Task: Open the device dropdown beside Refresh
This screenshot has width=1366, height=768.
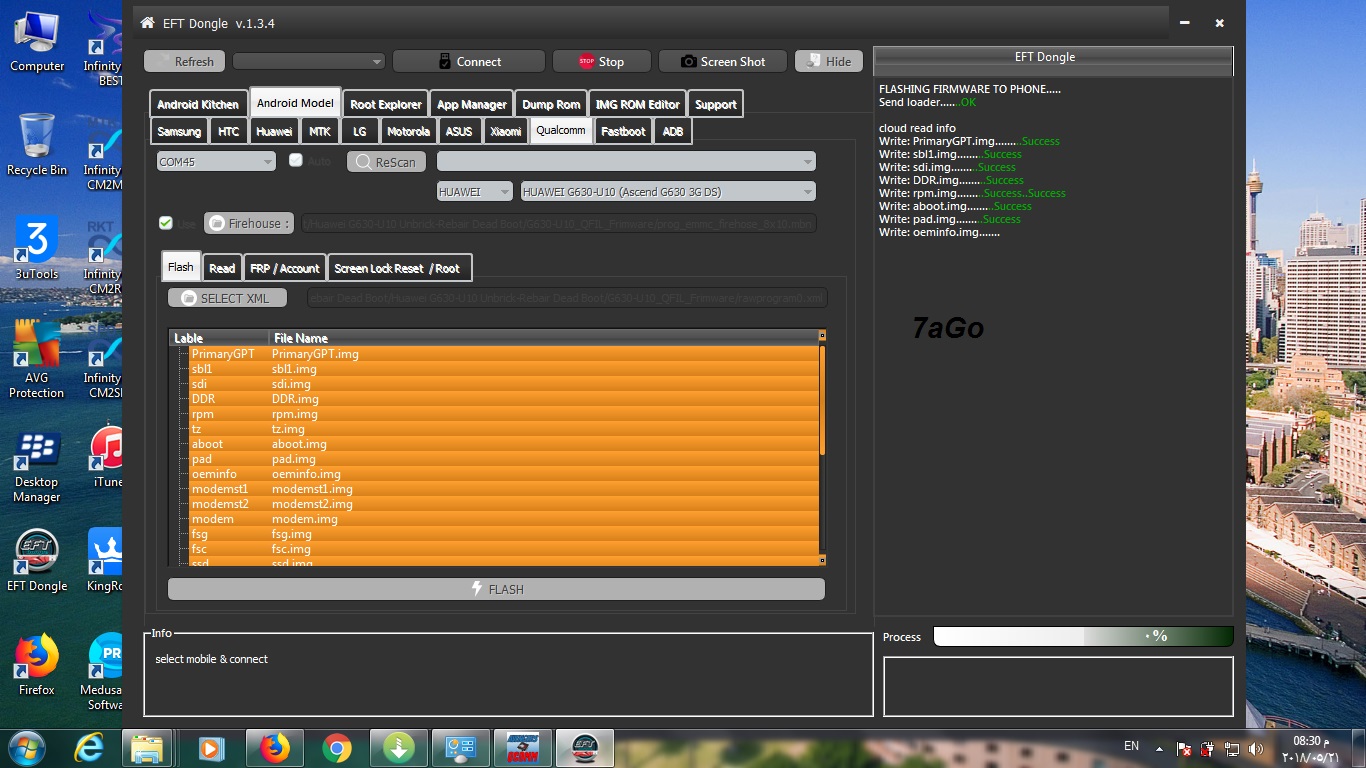Action: pyautogui.click(x=309, y=61)
